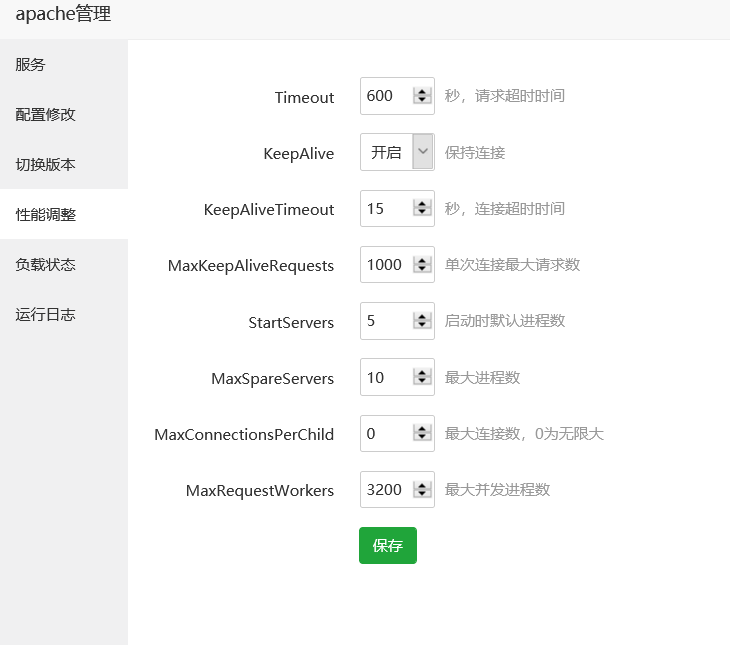Click the KeepAliveTimeout label
Image resolution: width=730 pixels, height=645 pixels.
point(269,210)
